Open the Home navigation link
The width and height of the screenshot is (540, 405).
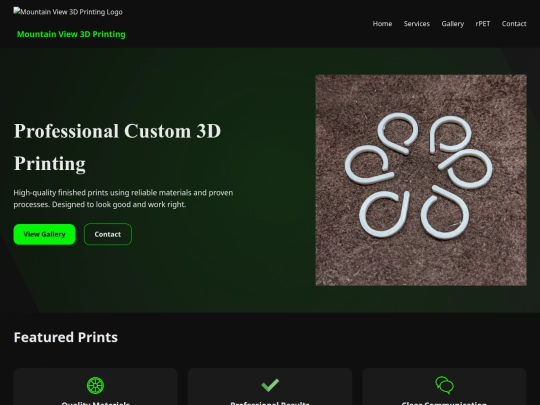point(382,24)
